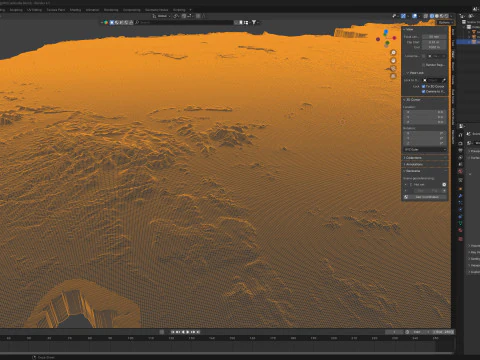The height and width of the screenshot is (360, 480).
Task: Open the shading options dropdown arrow
Action: [x=451, y=16]
